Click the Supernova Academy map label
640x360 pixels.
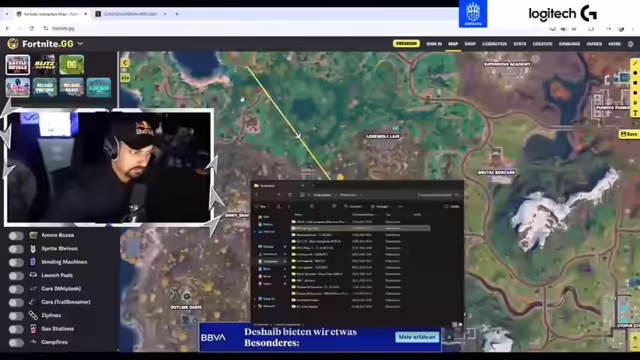coord(507,64)
